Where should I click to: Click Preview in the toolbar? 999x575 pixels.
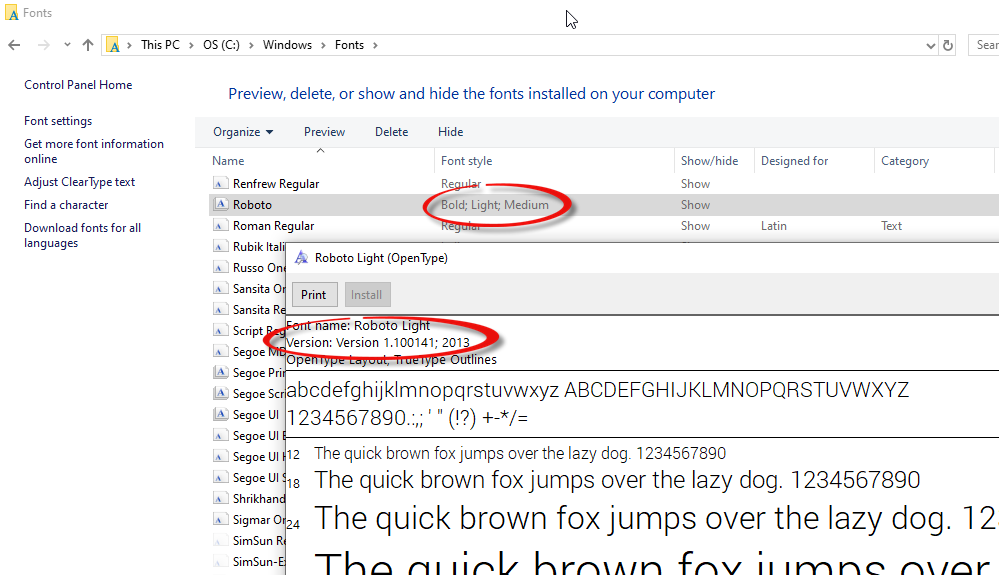click(324, 132)
